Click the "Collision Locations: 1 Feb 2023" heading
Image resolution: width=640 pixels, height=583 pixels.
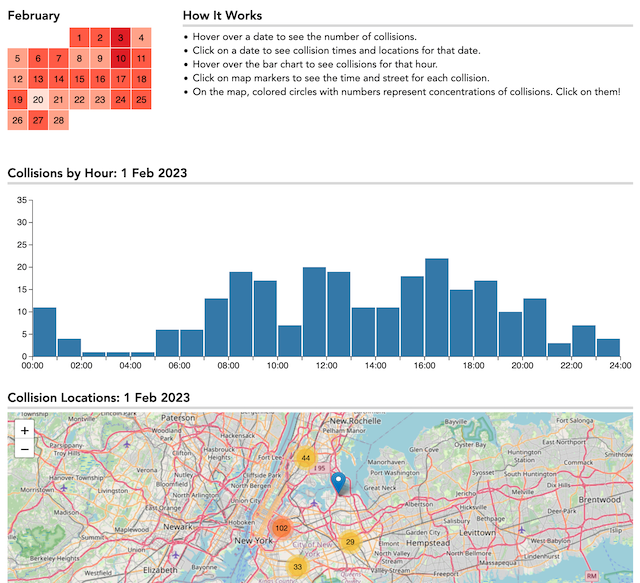tap(99, 398)
